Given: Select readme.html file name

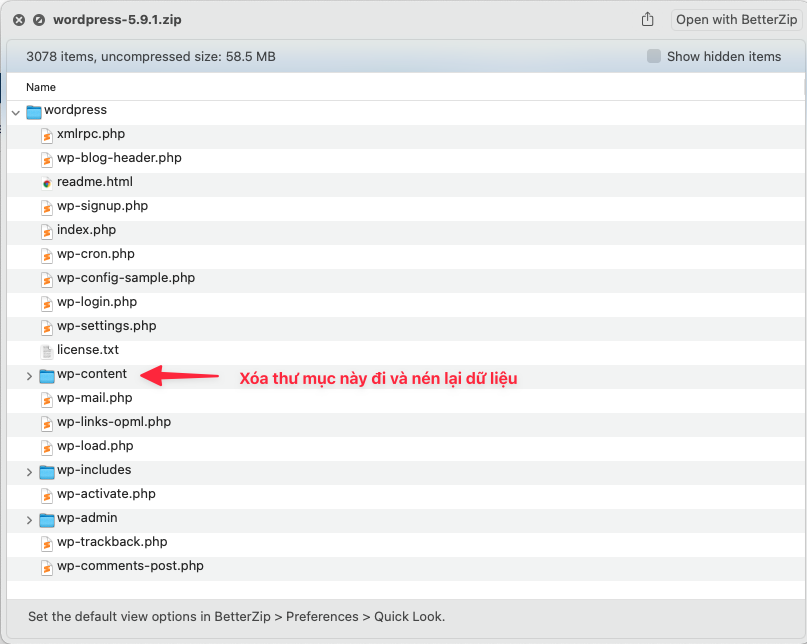Looking at the screenshot, I should tap(95, 182).
